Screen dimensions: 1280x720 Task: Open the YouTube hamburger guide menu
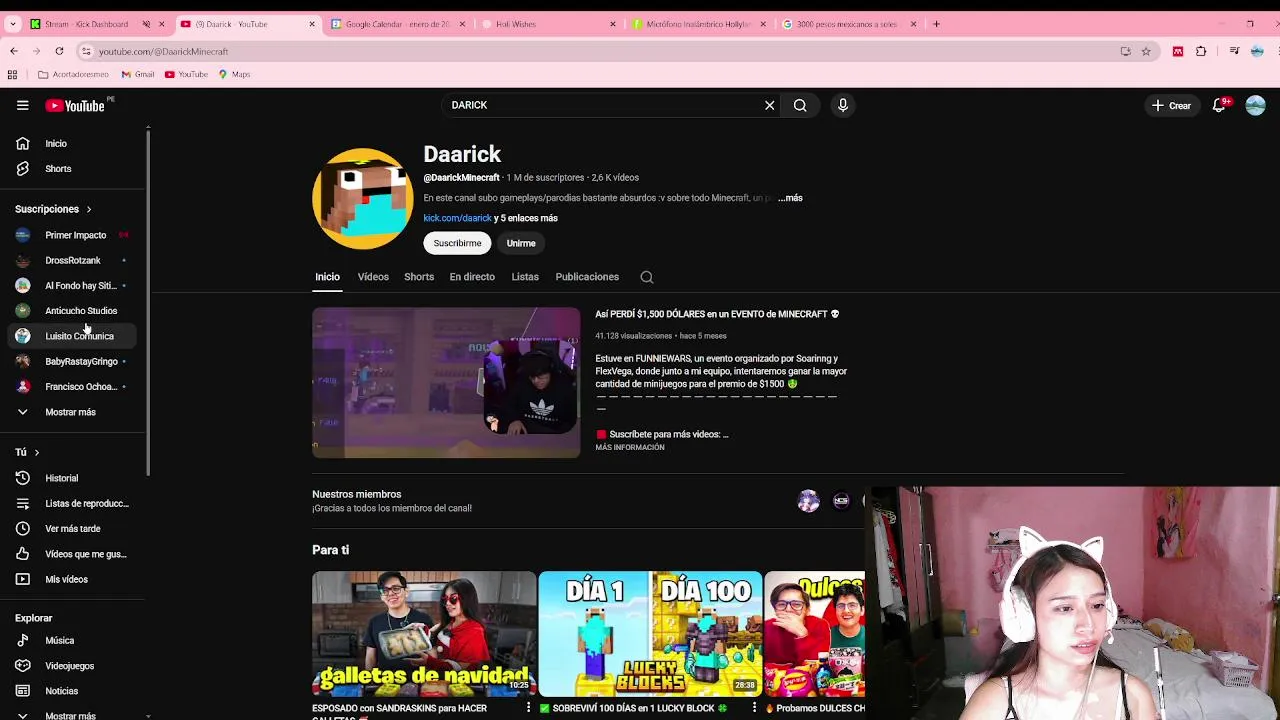22,105
